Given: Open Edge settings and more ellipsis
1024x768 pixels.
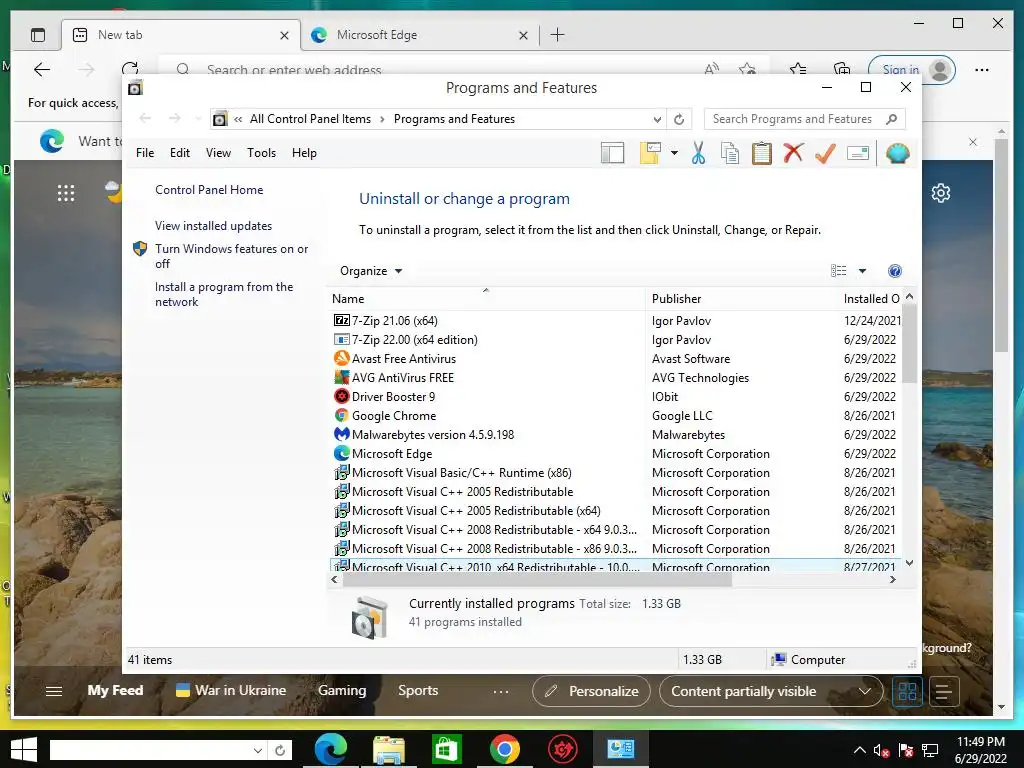Looking at the screenshot, I should (982, 70).
